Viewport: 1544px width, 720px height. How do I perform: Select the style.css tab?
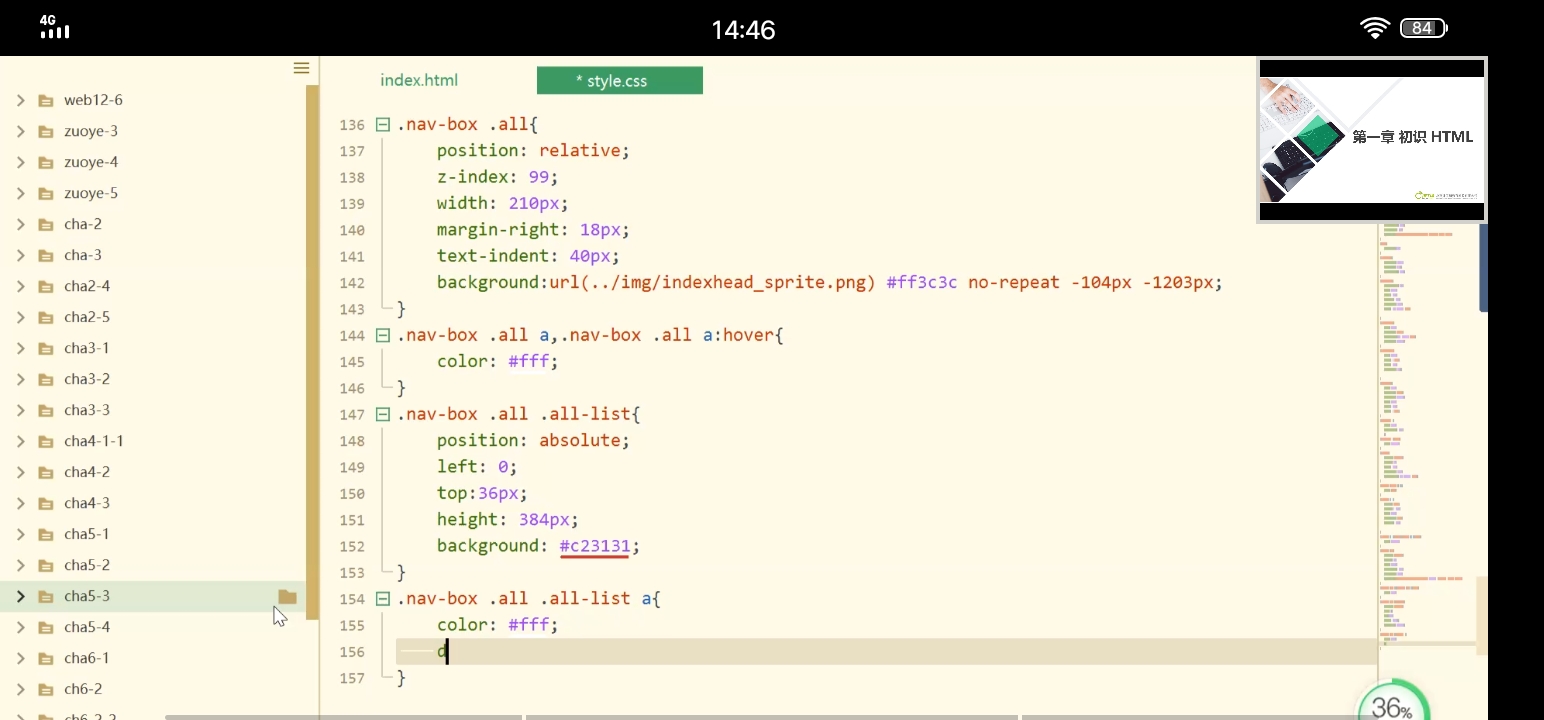[619, 81]
